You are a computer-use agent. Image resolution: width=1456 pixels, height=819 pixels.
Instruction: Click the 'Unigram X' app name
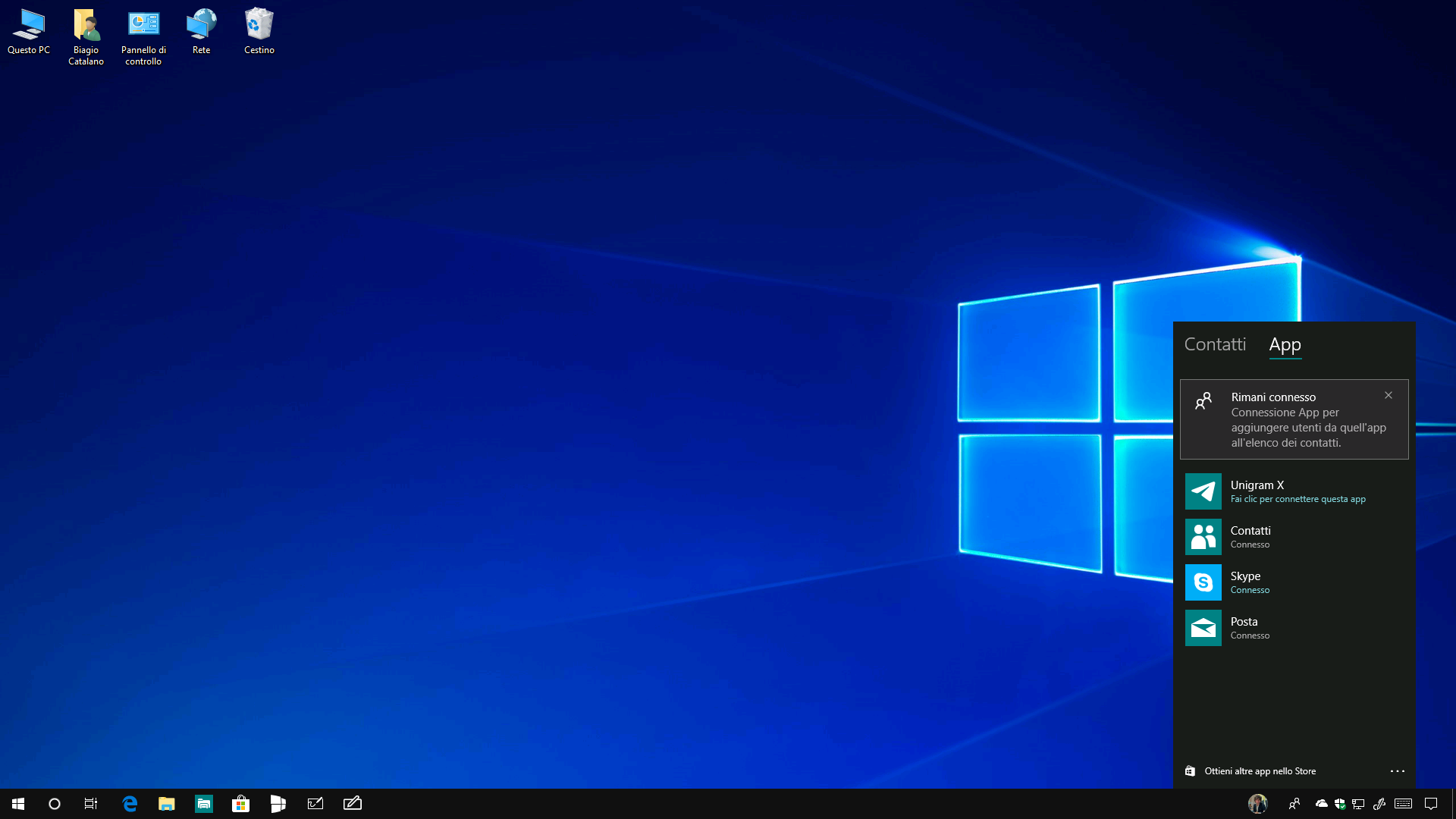pos(1257,485)
